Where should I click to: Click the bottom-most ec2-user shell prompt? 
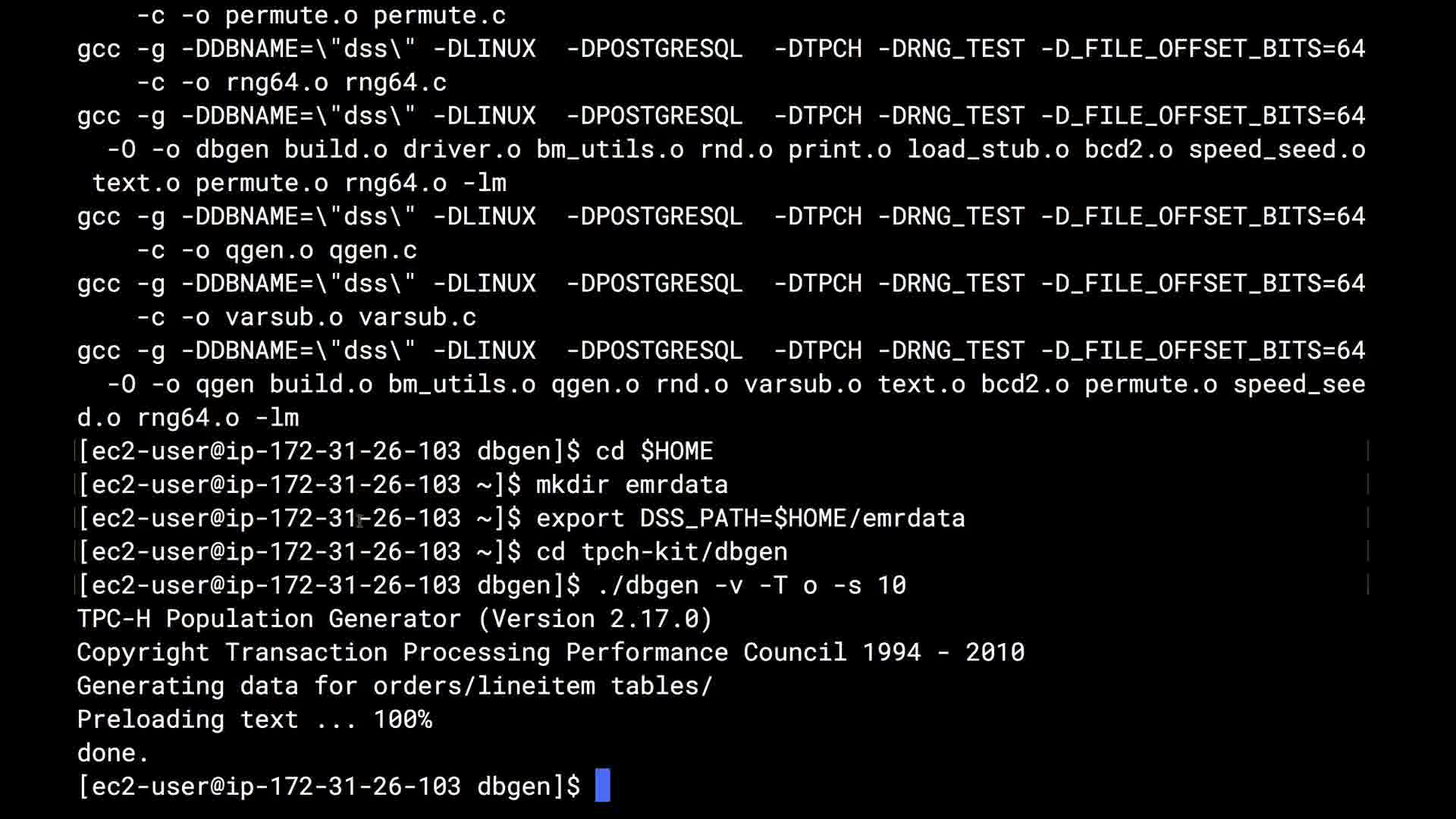pyautogui.click(x=328, y=786)
